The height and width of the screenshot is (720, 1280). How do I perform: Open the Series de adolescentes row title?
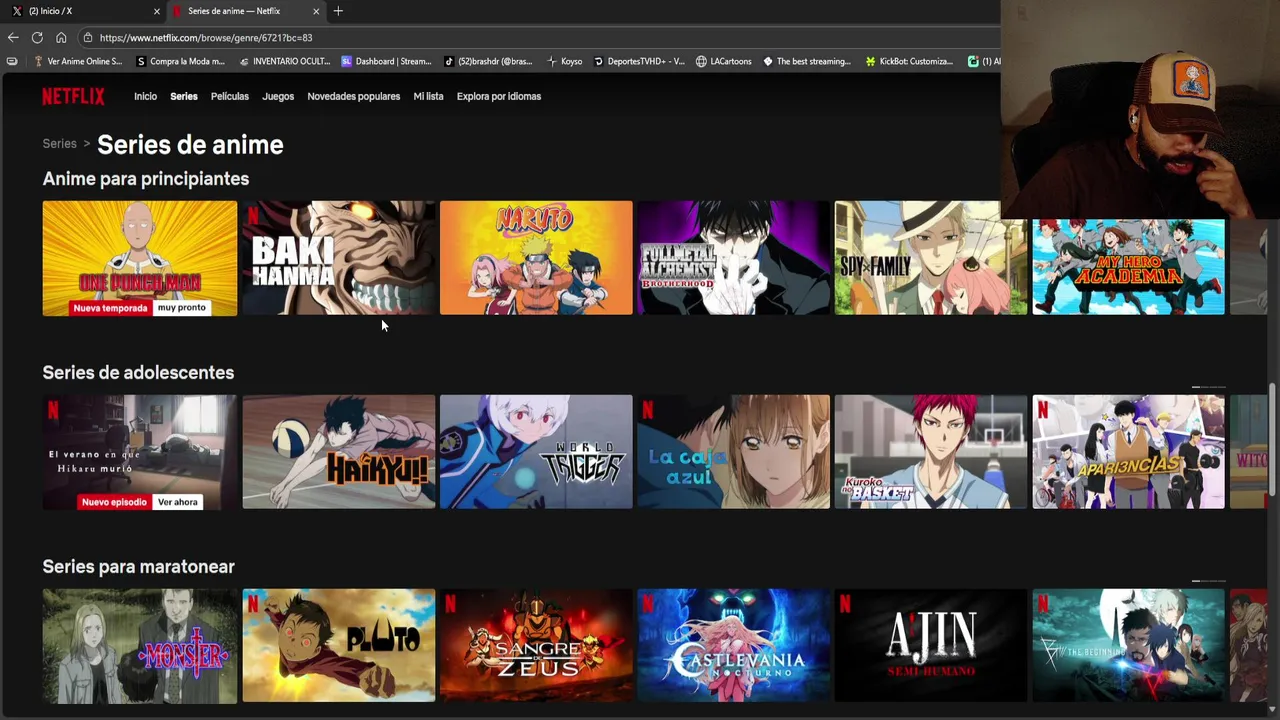(x=138, y=373)
